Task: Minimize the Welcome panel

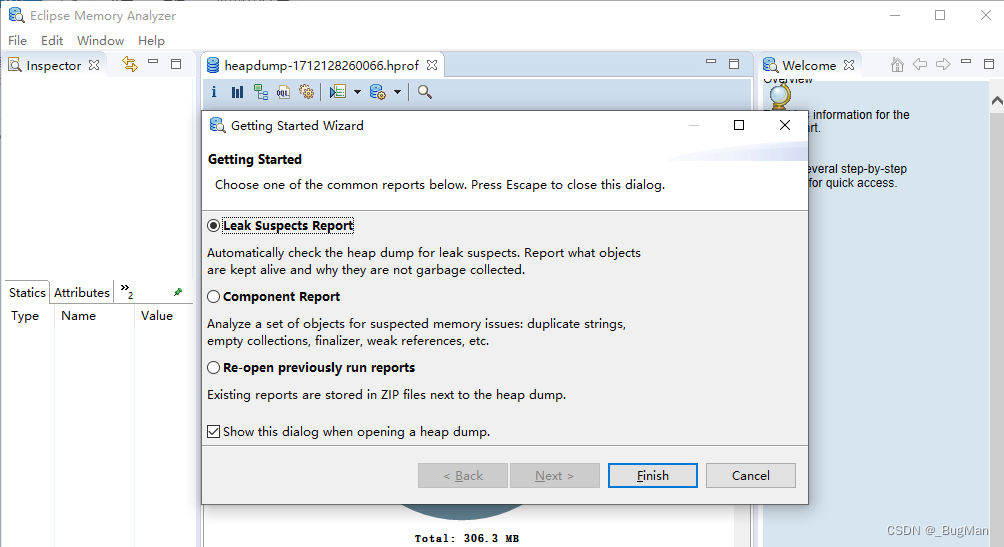Action: (x=966, y=62)
